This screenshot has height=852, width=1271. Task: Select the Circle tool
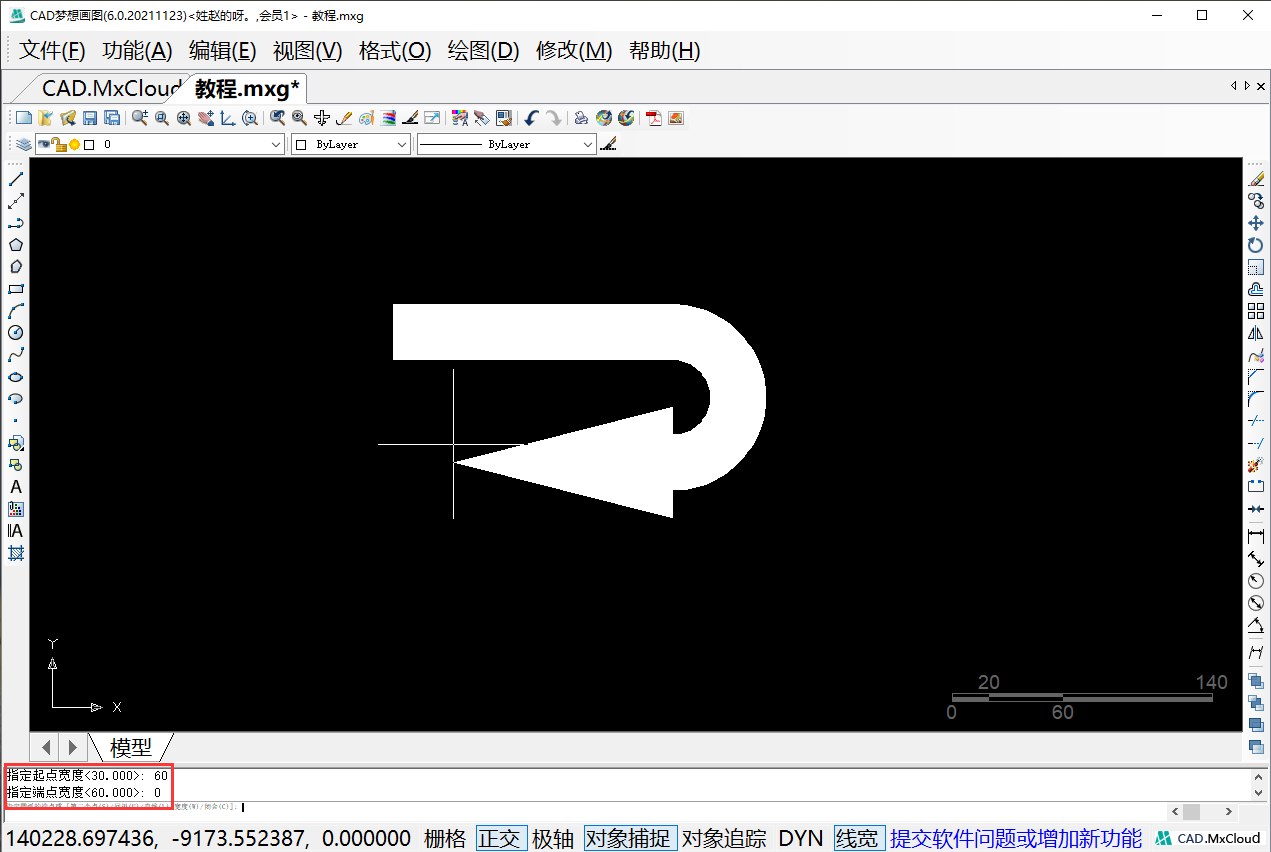tap(16, 333)
